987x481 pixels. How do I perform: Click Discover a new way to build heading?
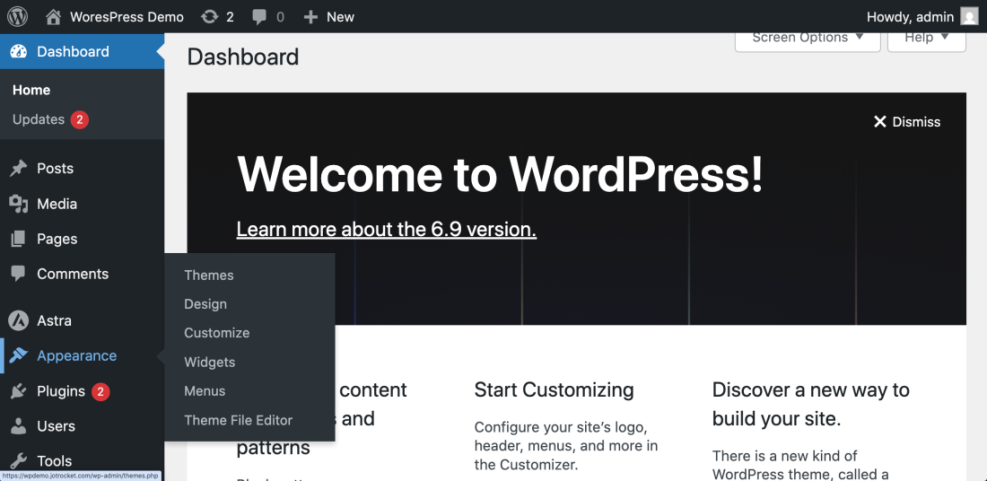click(x=811, y=404)
